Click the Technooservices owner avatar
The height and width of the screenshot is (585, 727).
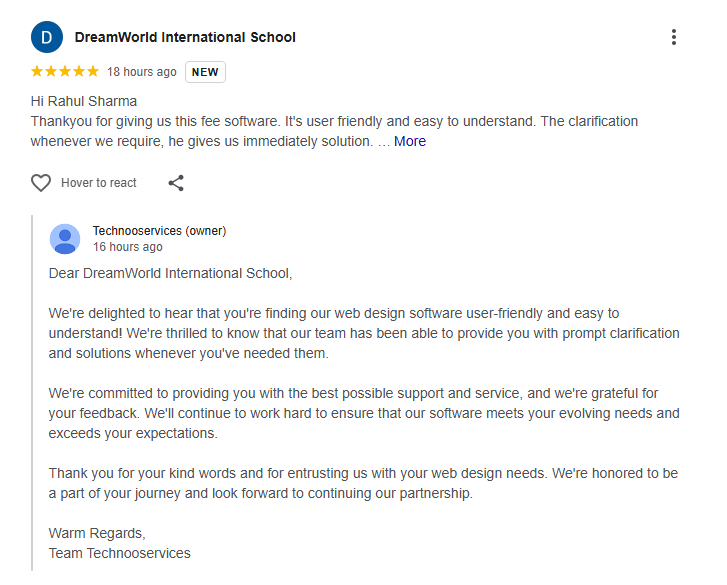click(65, 239)
